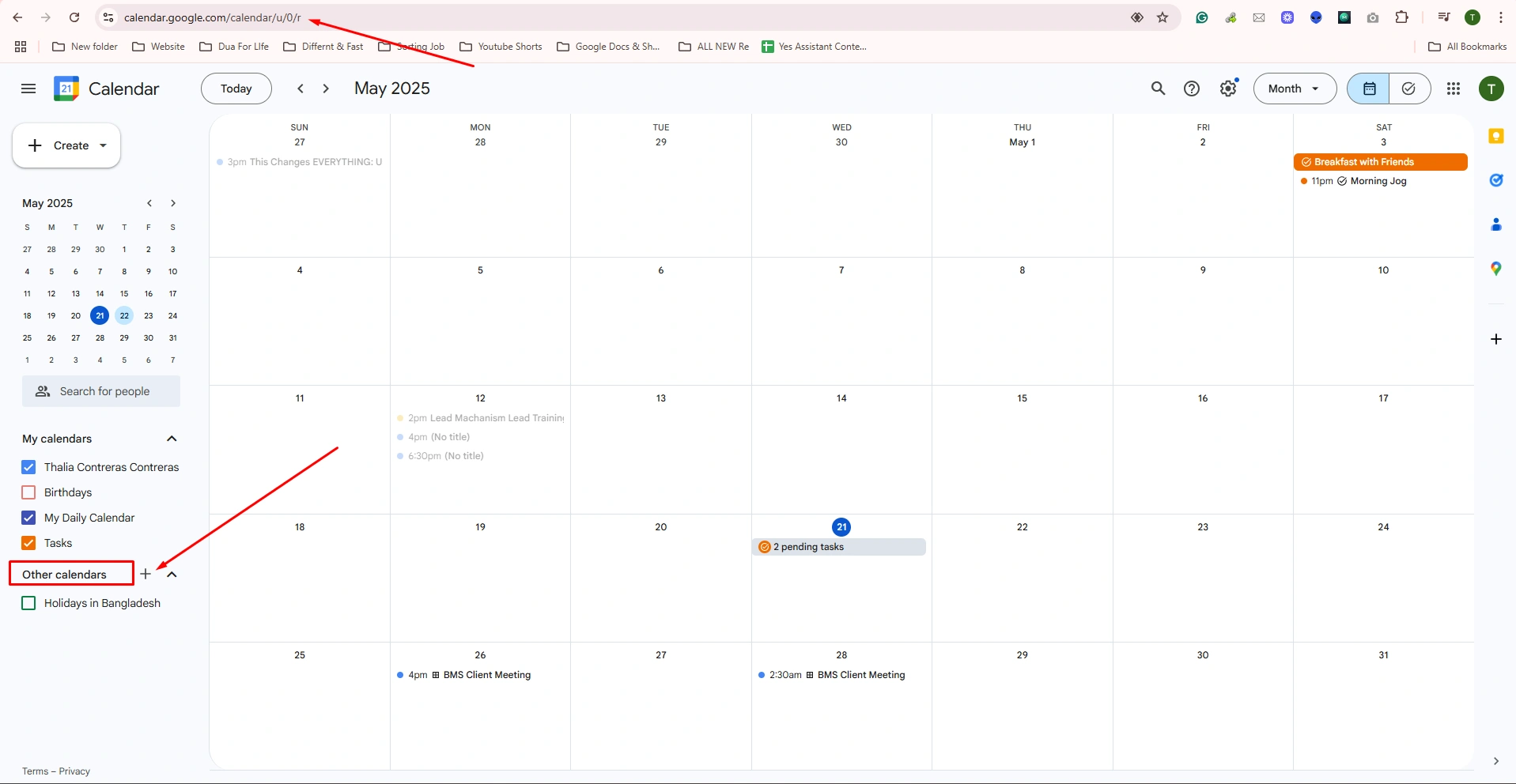This screenshot has height=784, width=1516.
Task: Open the Settings gear menu
Action: click(1227, 89)
